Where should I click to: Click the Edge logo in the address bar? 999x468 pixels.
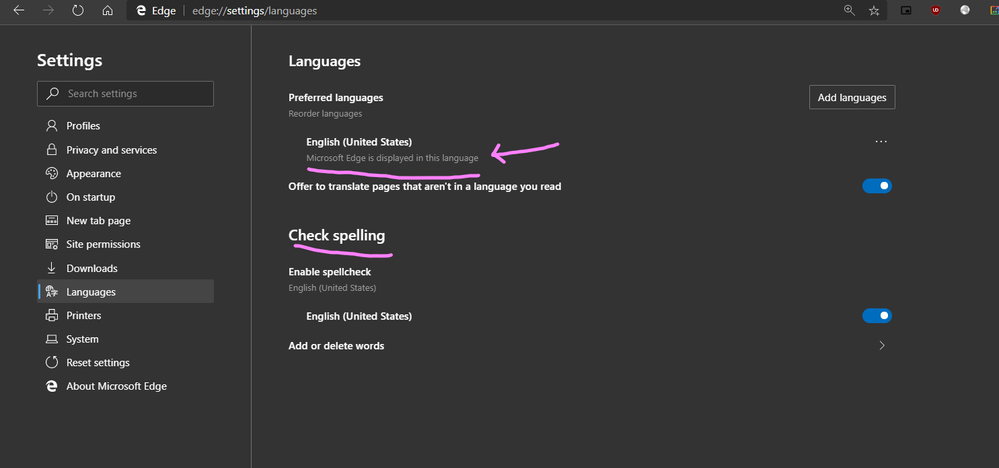pos(141,11)
